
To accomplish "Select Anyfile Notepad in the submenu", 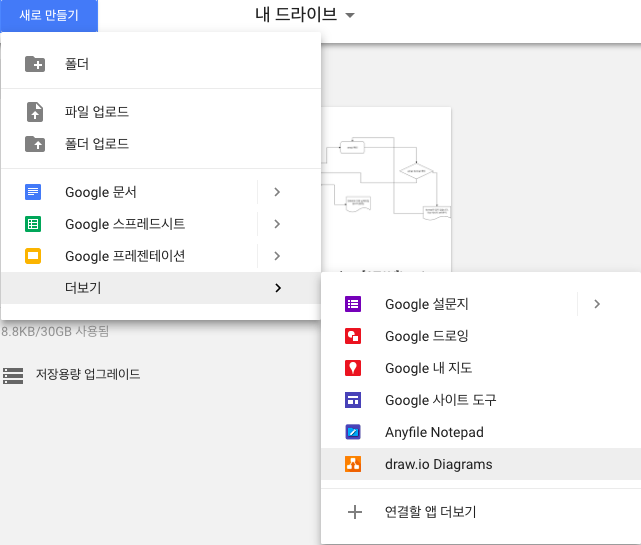I will [481, 432].
